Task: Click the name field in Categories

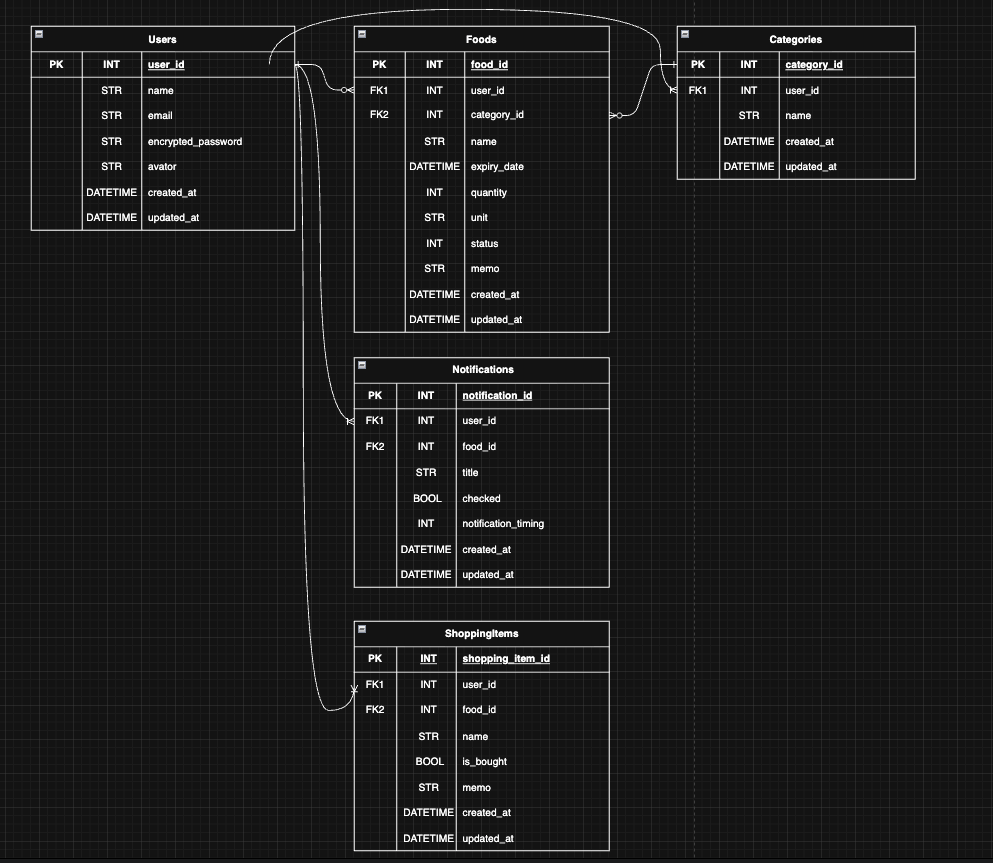Action: pyautogui.click(x=798, y=115)
